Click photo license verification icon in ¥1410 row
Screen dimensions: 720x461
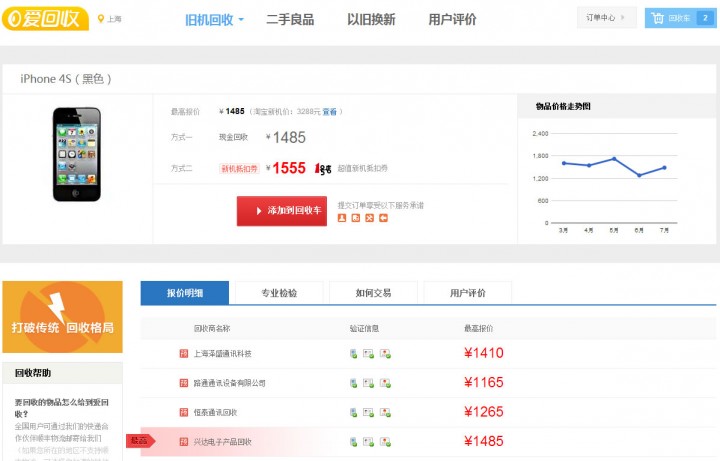[385, 354]
